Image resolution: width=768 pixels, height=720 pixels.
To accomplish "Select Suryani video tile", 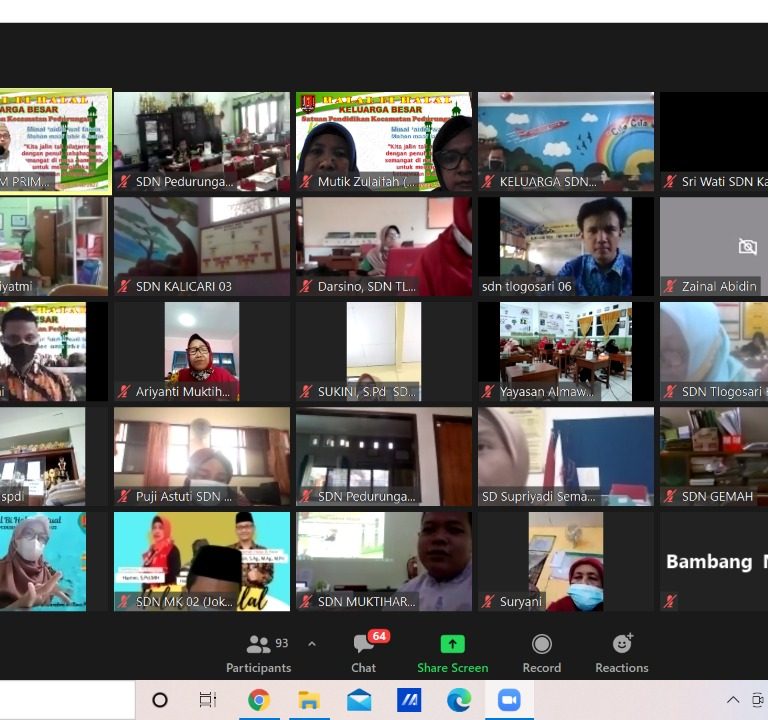I will pos(566,561).
